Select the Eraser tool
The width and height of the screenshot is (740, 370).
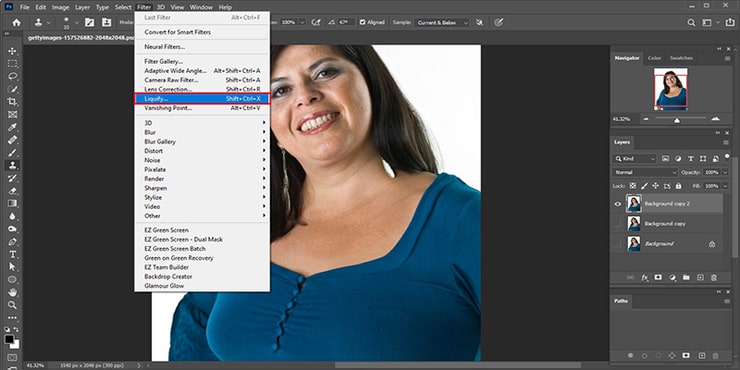point(12,191)
